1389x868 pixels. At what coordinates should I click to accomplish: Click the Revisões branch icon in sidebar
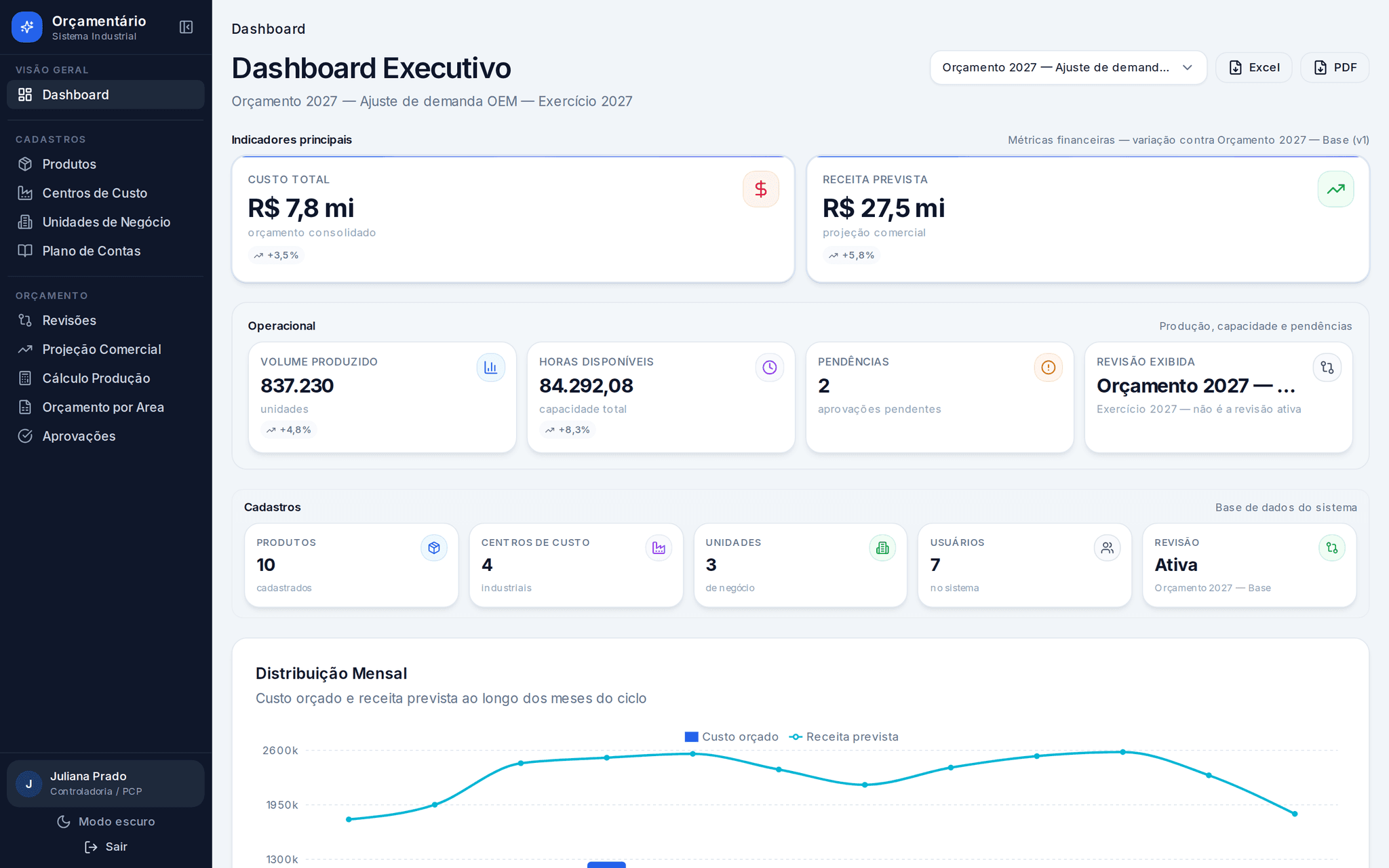click(x=25, y=320)
